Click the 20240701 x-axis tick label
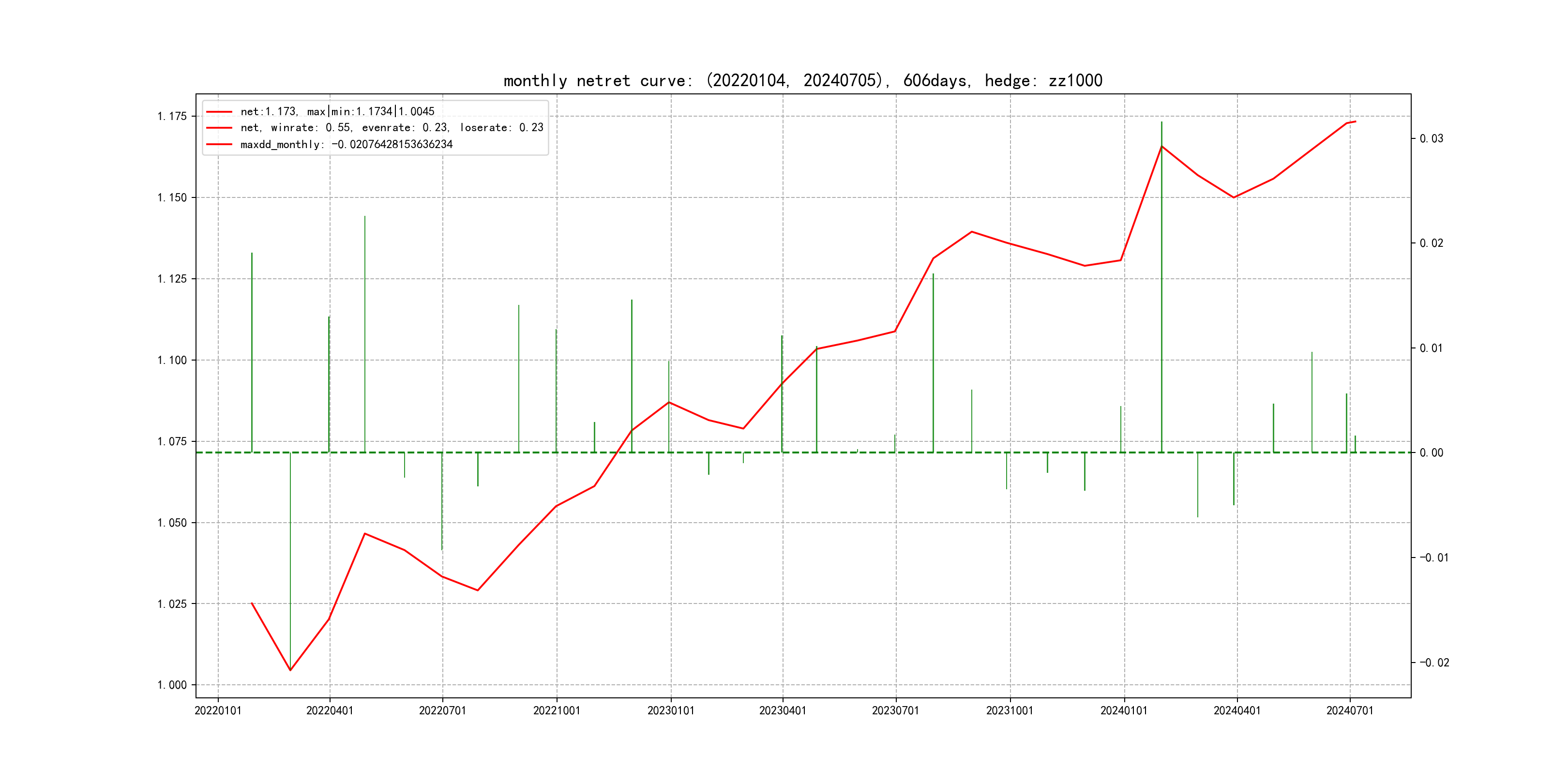This screenshot has height=784, width=1568. [1349, 711]
